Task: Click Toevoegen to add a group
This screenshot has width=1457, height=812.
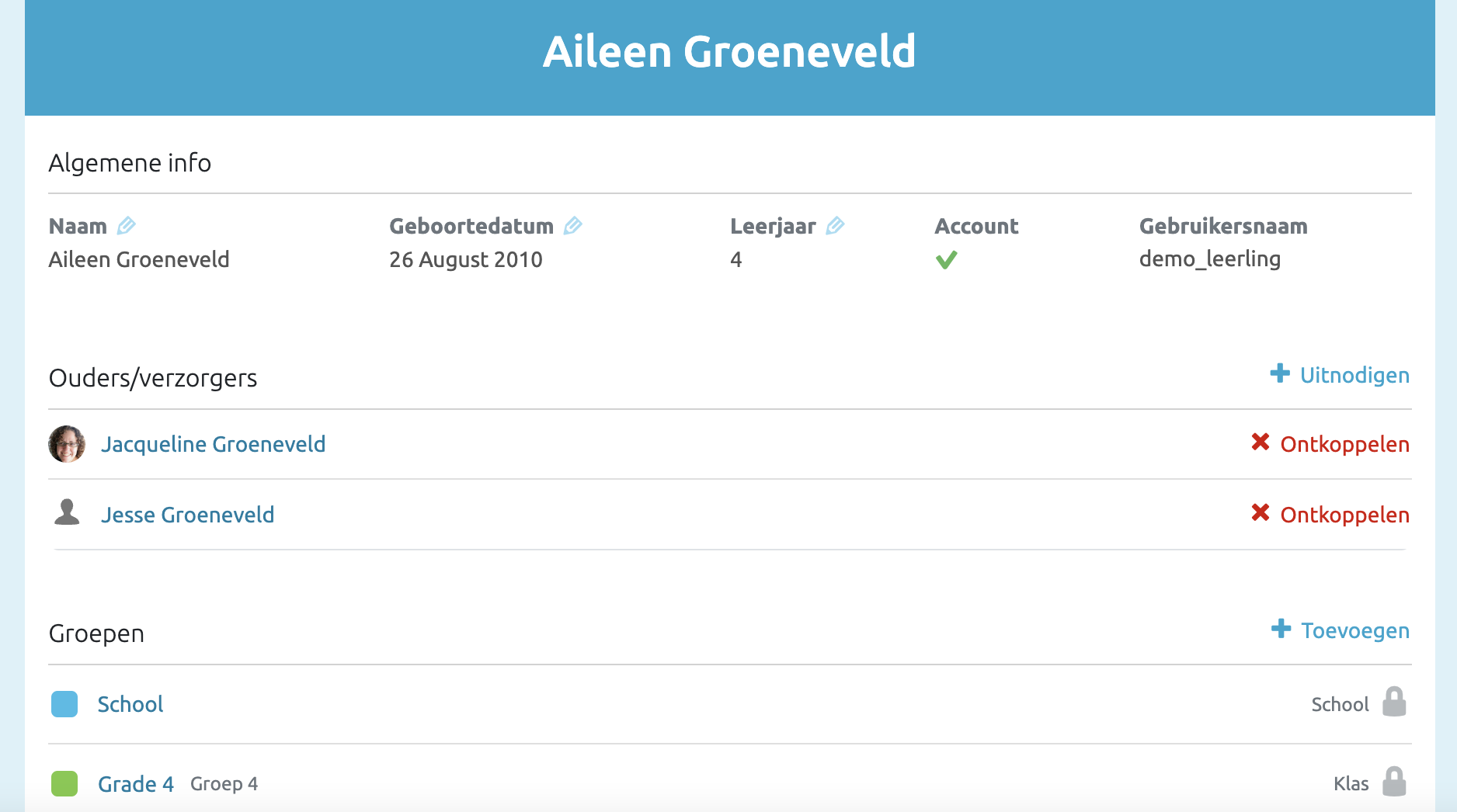Action: [1355, 630]
